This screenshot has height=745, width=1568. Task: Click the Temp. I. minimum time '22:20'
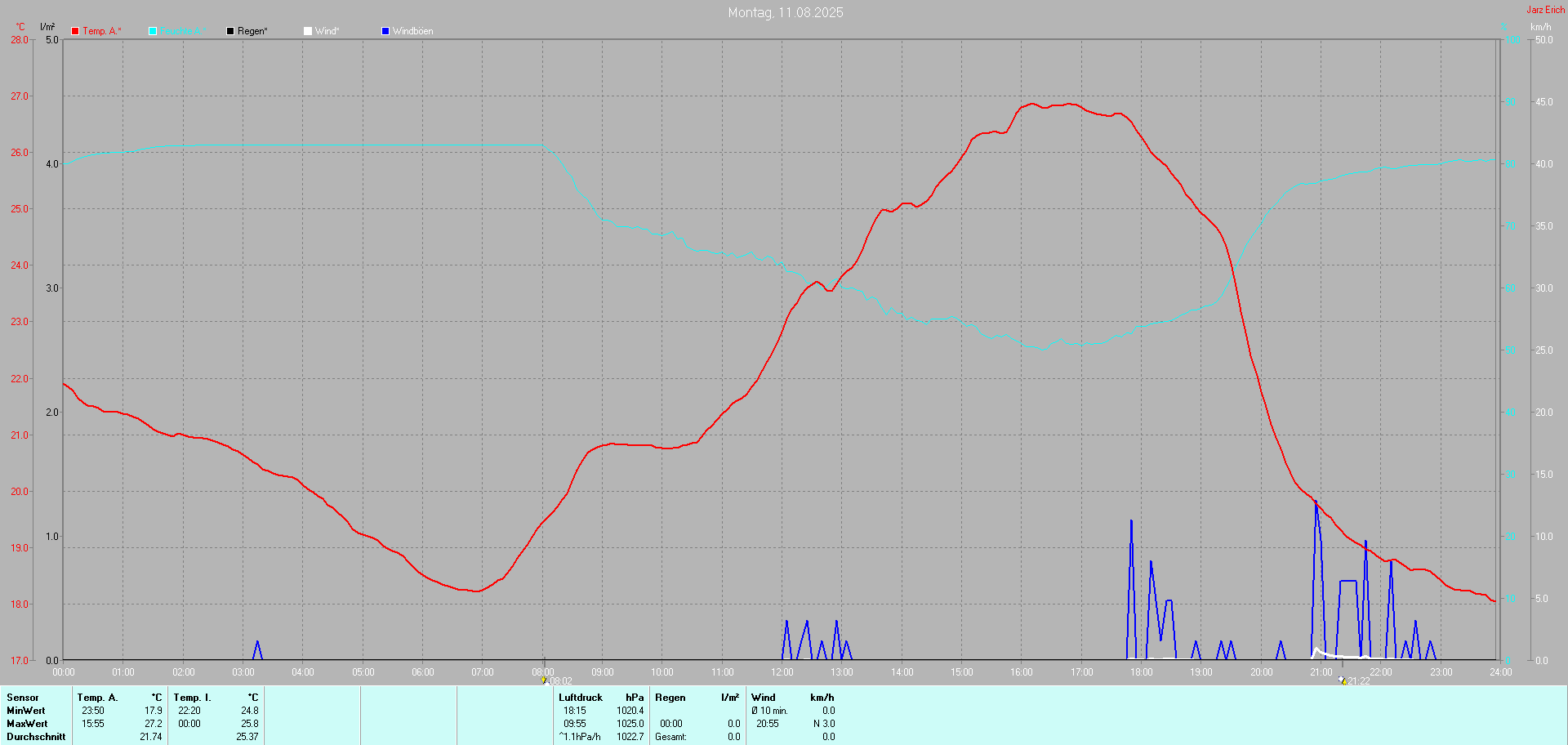(189, 711)
